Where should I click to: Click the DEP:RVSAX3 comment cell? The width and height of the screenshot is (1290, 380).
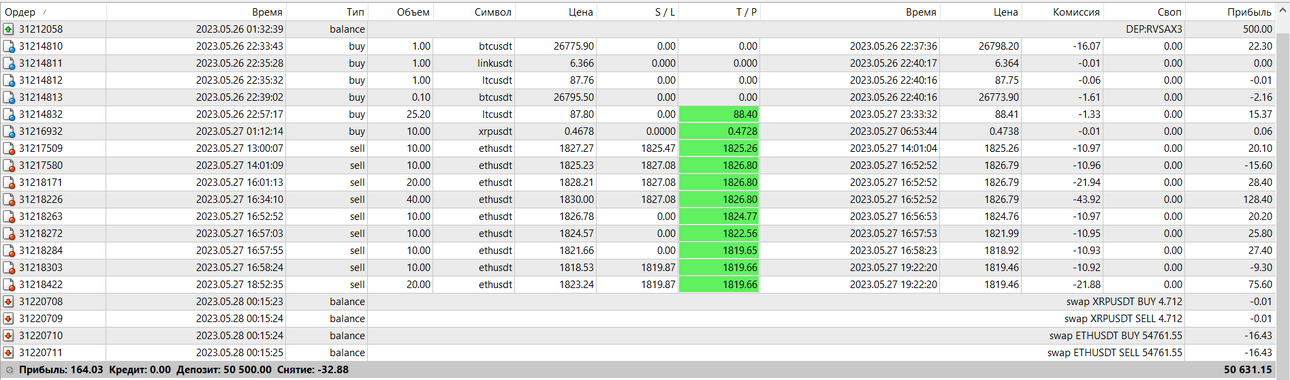coord(1153,30)
